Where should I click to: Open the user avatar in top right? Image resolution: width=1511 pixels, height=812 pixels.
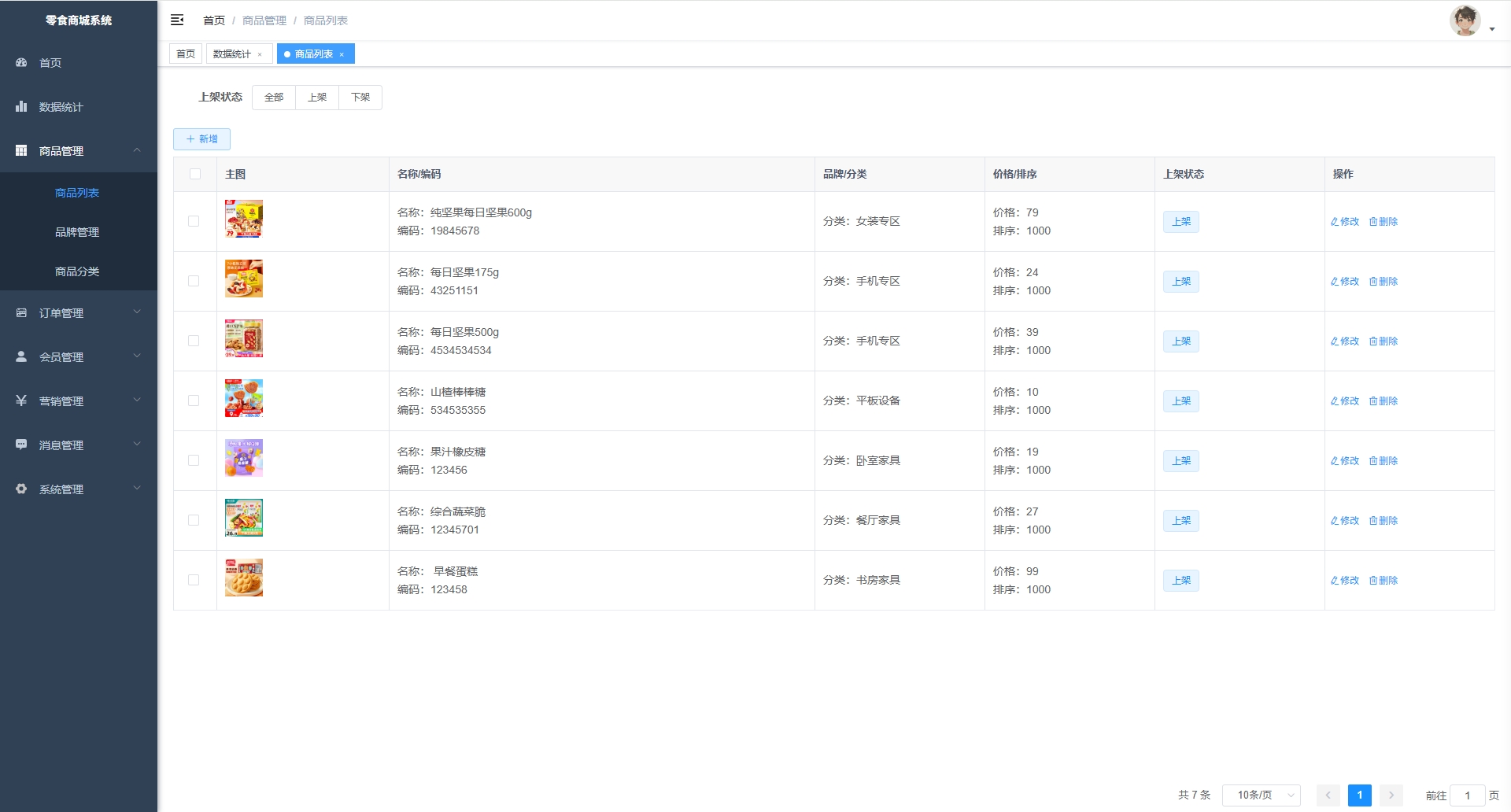coord(1465,20)
